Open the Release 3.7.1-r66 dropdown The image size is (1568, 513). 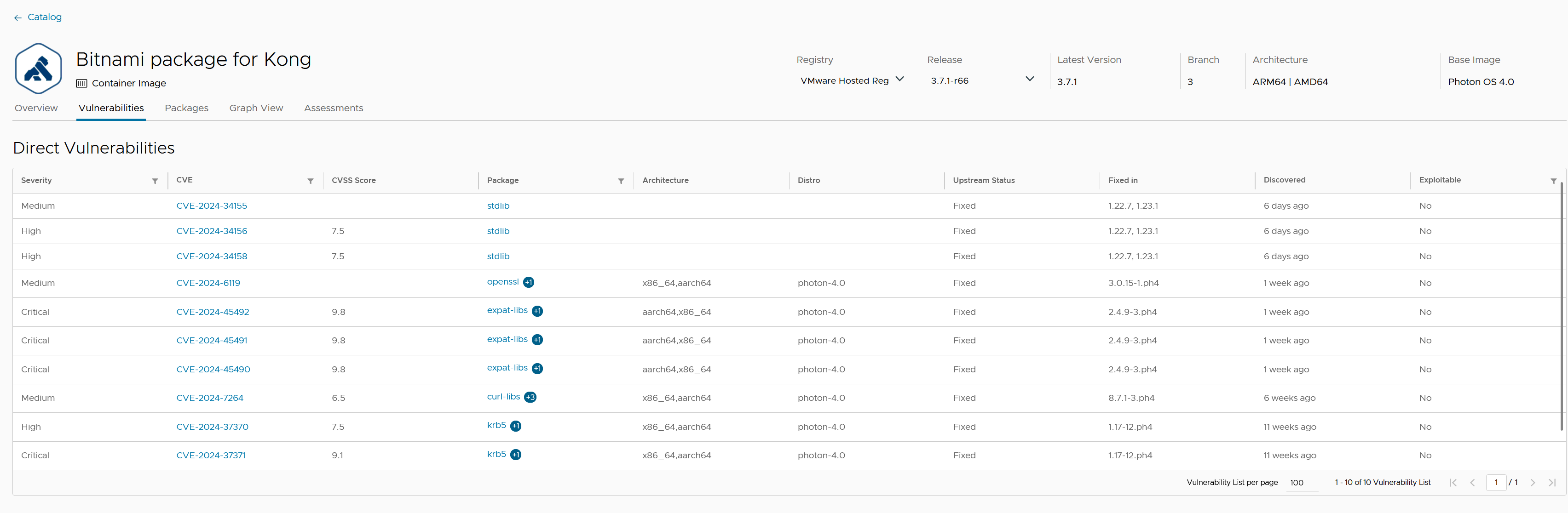982,80
